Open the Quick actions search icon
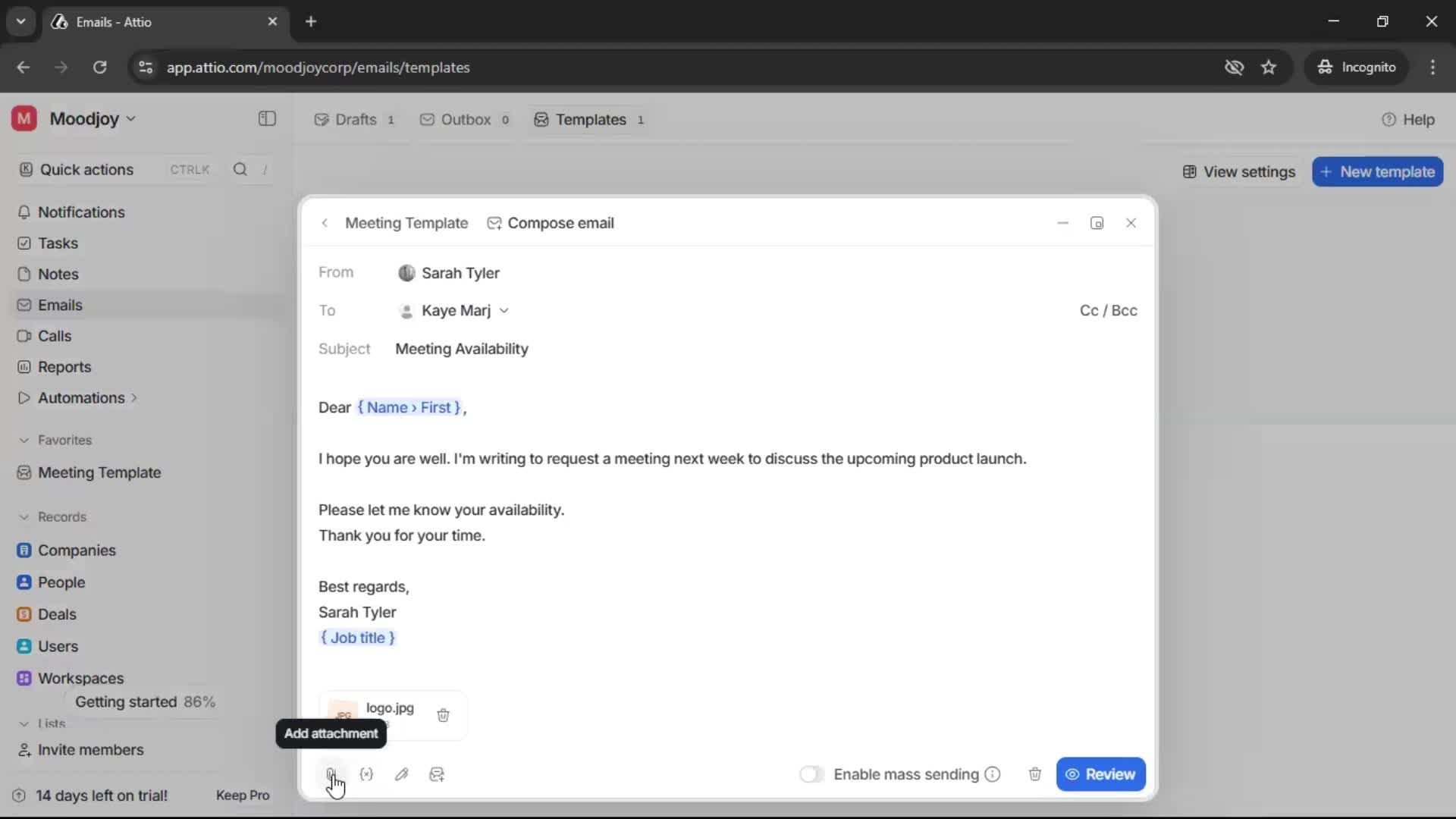Image resolution: width=1456 pixels, height=819 pixels. (240, 169)
